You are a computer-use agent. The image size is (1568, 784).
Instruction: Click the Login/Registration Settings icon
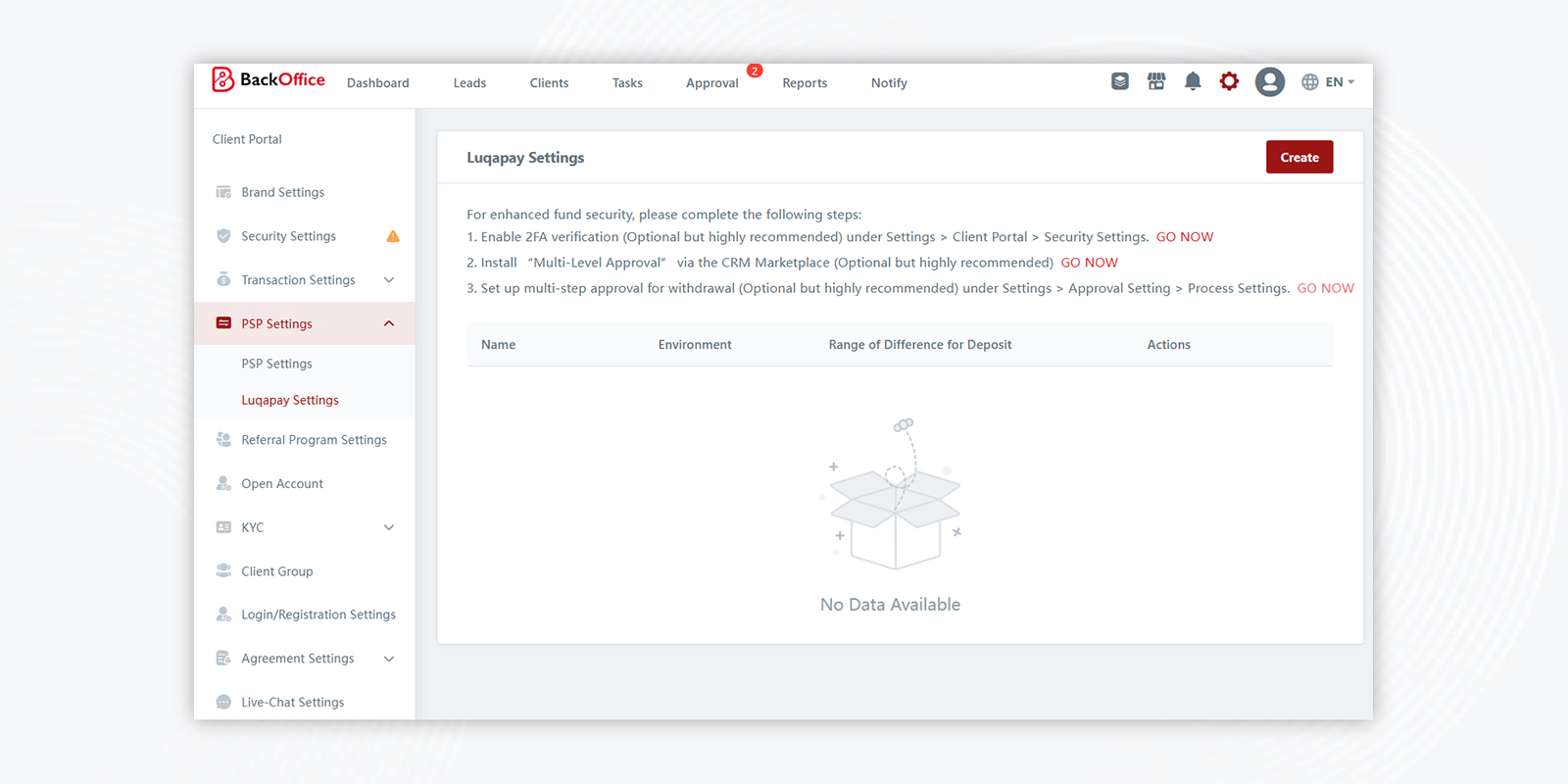223,614
